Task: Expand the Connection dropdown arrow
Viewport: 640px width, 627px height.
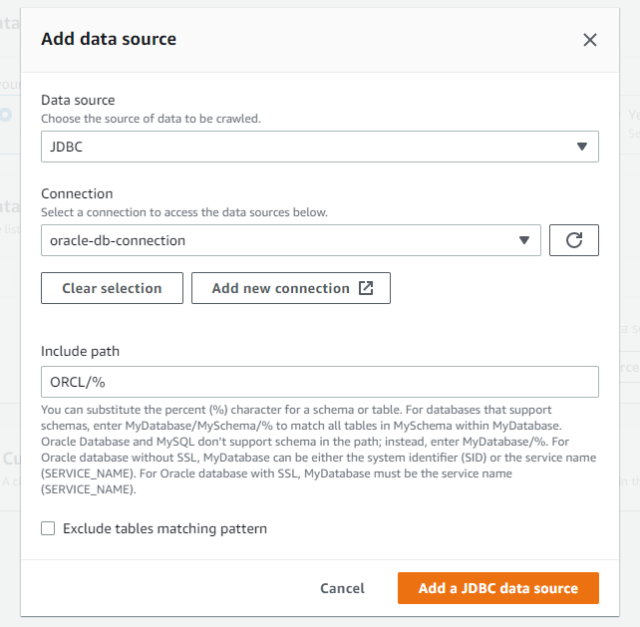Action: [524, 240]
